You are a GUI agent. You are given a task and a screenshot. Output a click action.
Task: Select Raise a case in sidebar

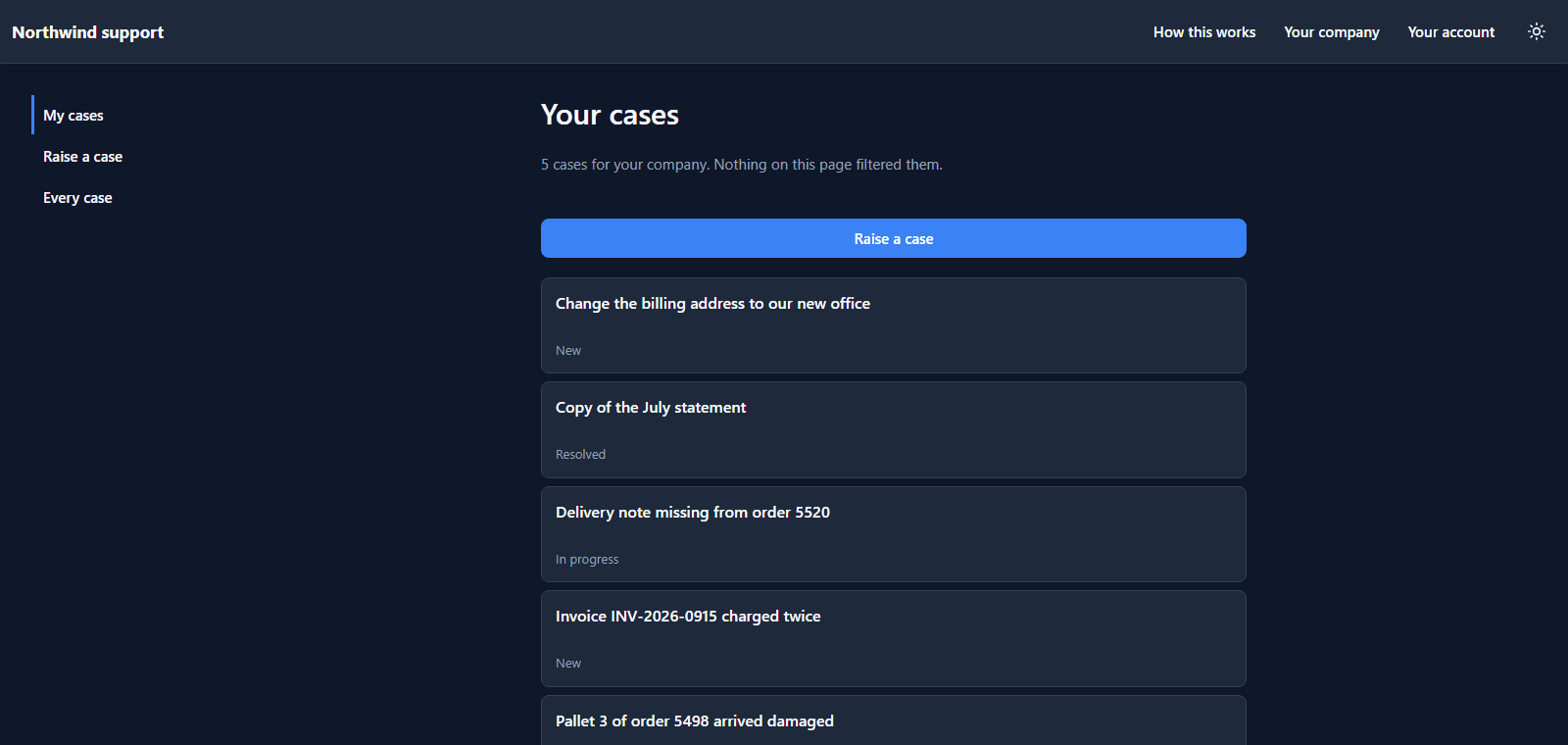pyautogui.click(x=82, y=157)
